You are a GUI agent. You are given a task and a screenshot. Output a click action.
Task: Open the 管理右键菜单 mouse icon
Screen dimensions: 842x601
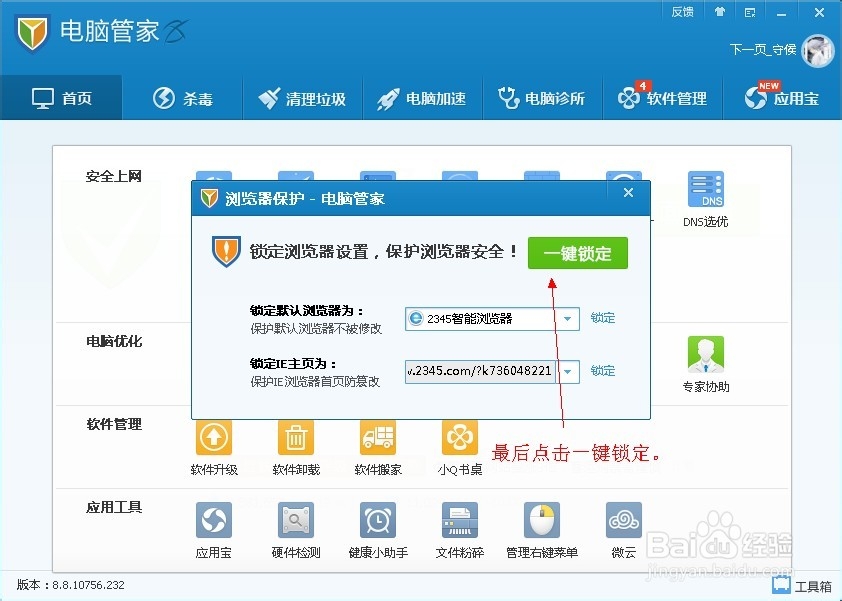542,520
